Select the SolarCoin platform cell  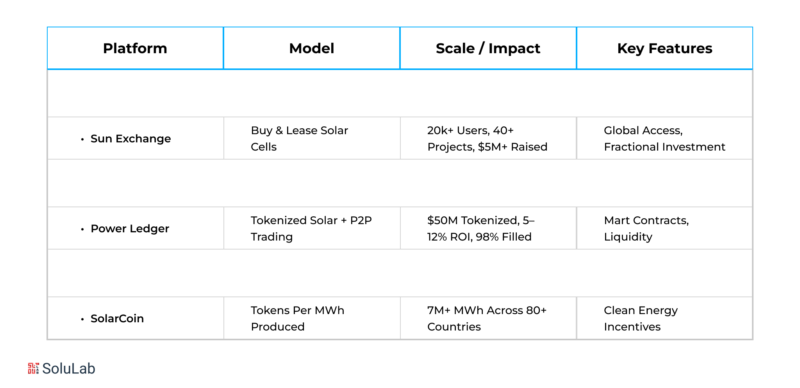[x=135, y=318]
